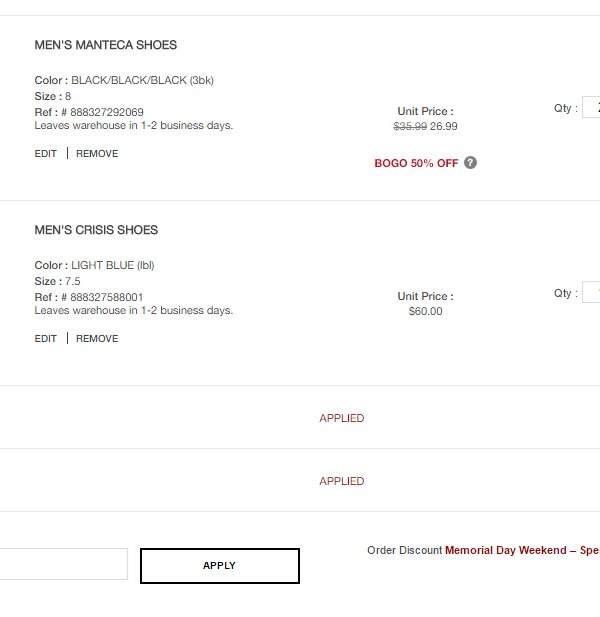Open the BOGO 50% OFF help icon
600x617 pixels.
(x=470, y=163)
